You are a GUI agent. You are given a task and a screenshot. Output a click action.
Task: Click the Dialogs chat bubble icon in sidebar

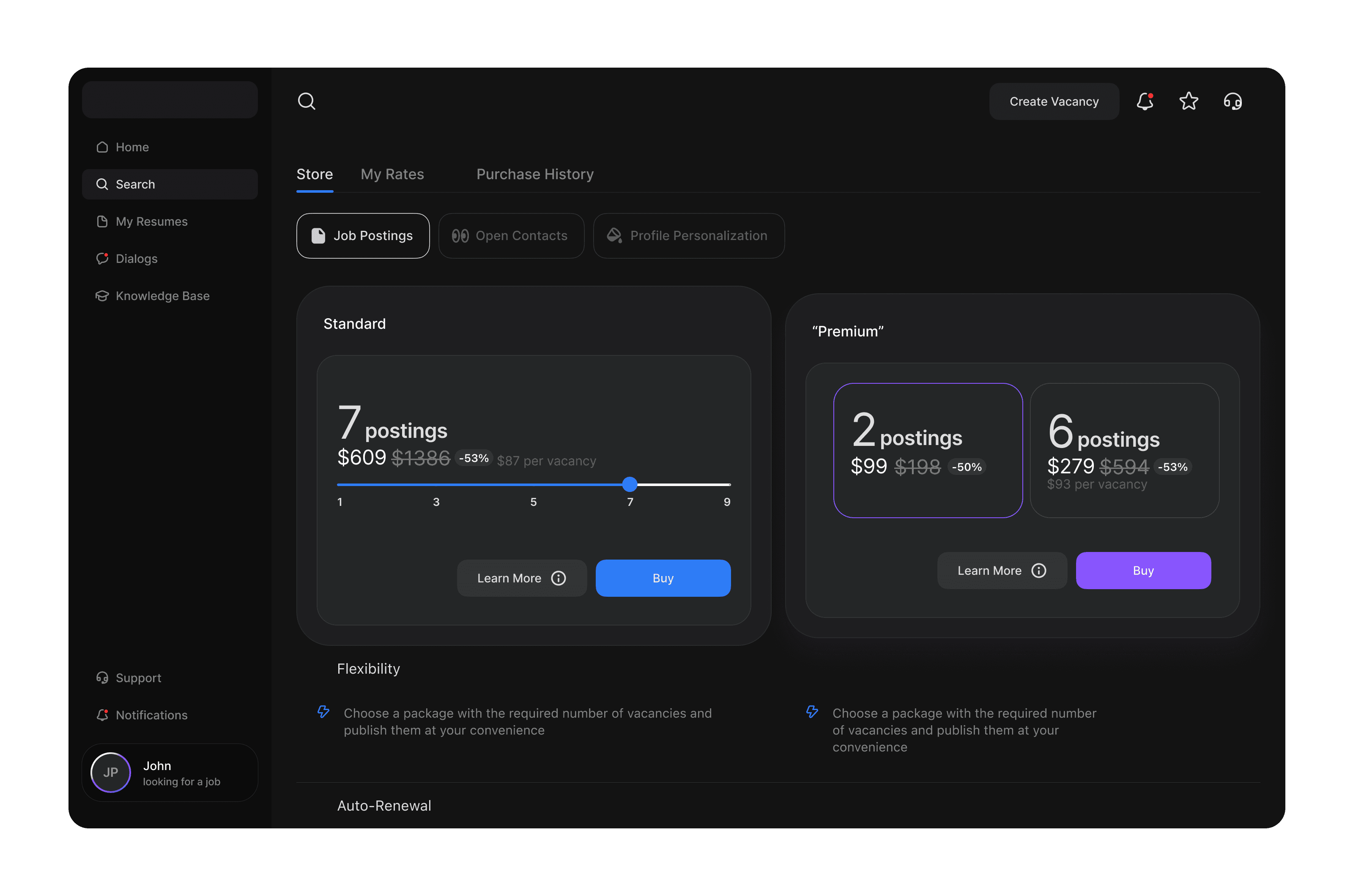[x=102, y=258]
